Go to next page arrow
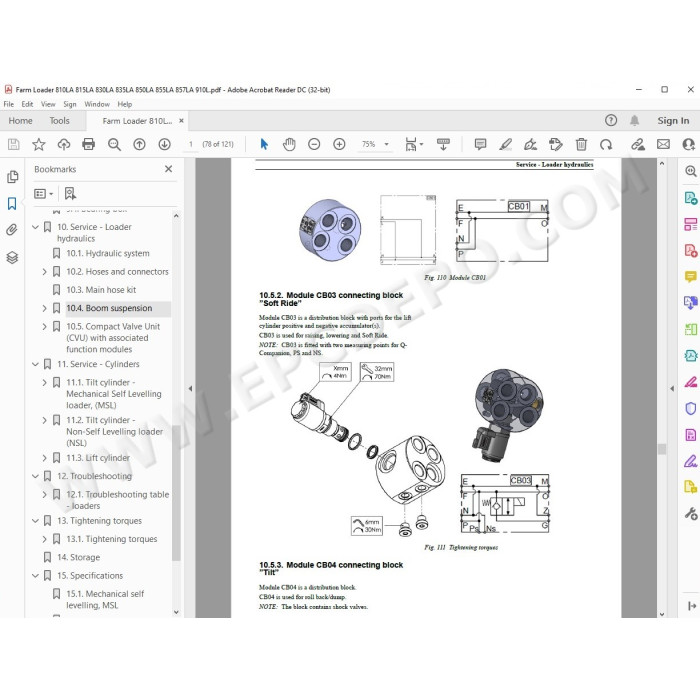 pyautogui.click(x=164, y=144)
